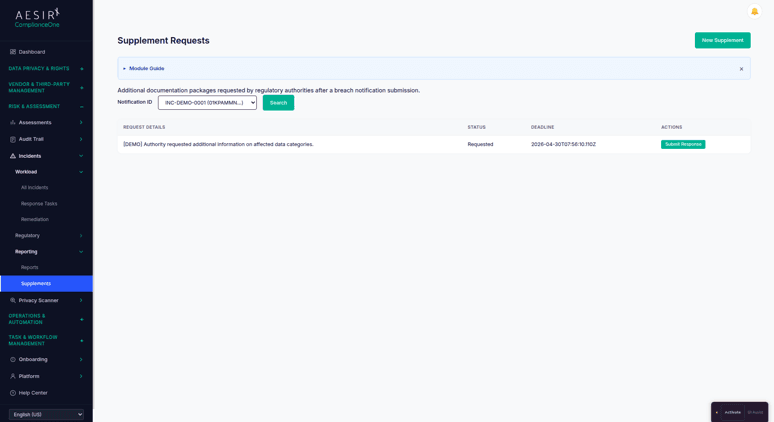Click the Actions column header

pos(671,127)
